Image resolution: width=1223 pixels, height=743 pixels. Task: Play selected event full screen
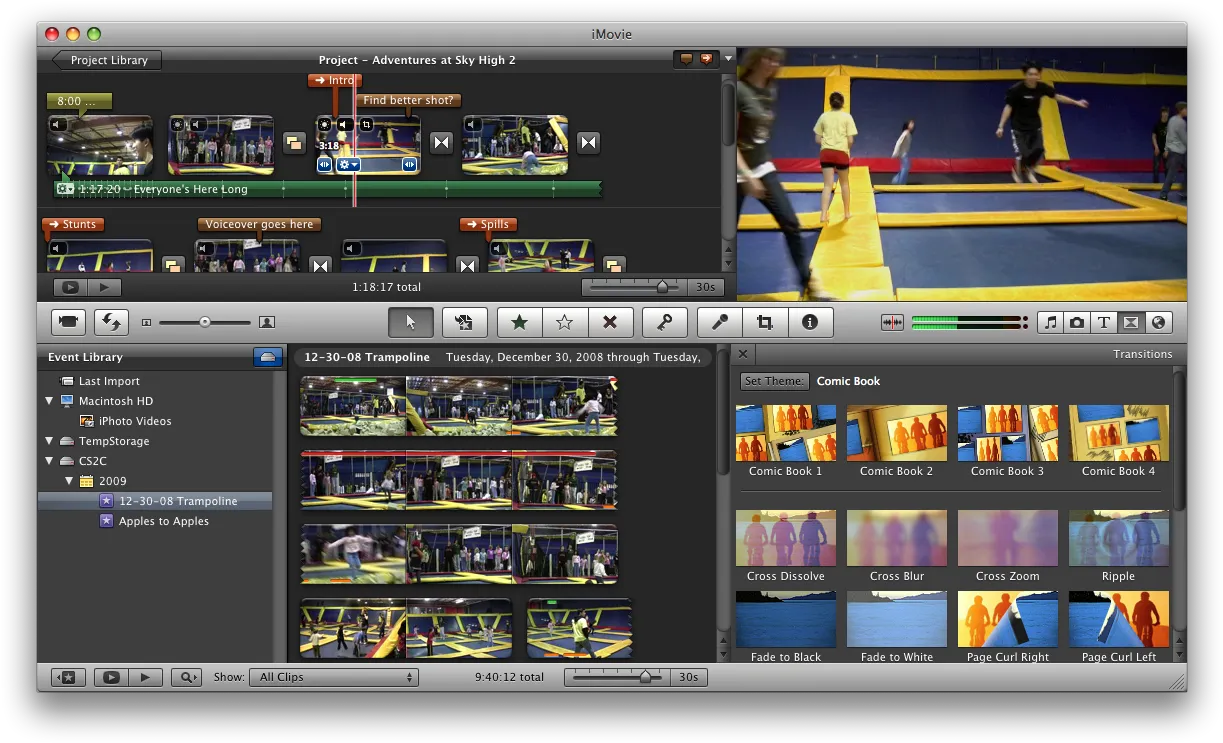point(111,677)
